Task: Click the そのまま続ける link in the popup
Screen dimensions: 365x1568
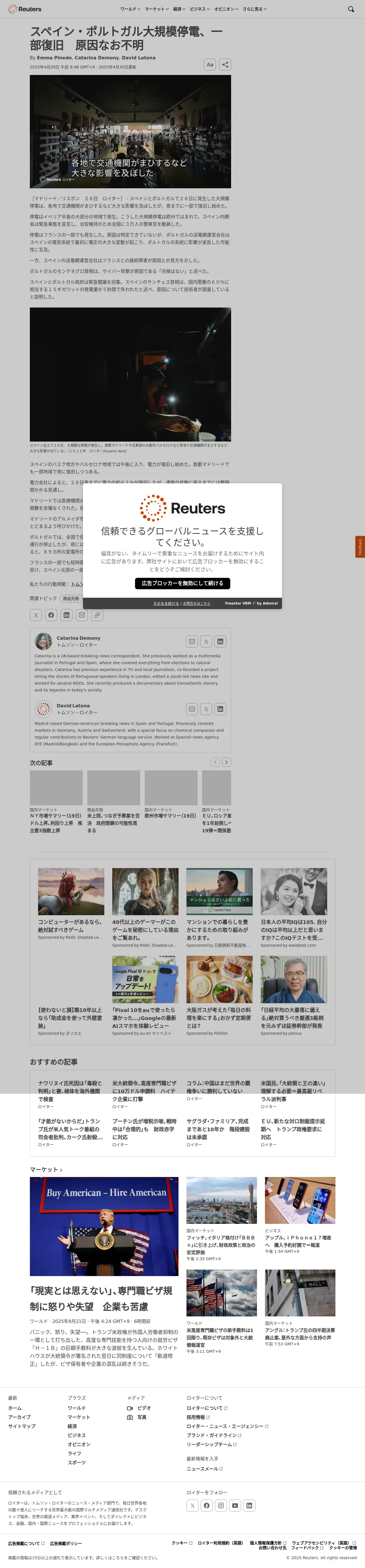Action: tap(166, 603)
